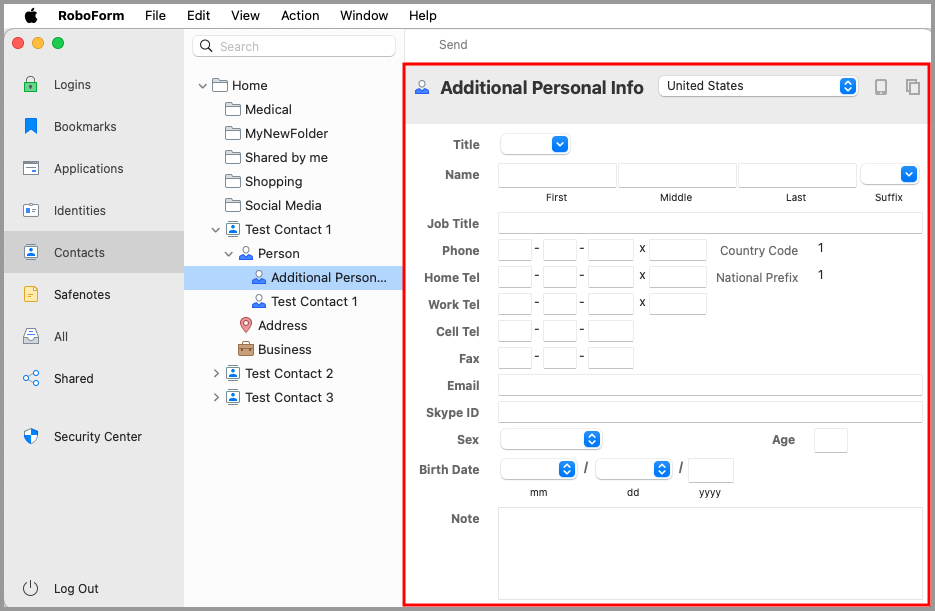
Task: Click the Safenotes note icon
Action: [x=30, y=294]
